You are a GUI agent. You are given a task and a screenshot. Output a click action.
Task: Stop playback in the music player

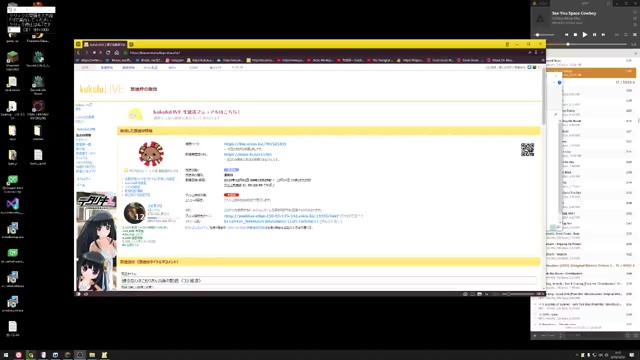(x=576, y=35)
